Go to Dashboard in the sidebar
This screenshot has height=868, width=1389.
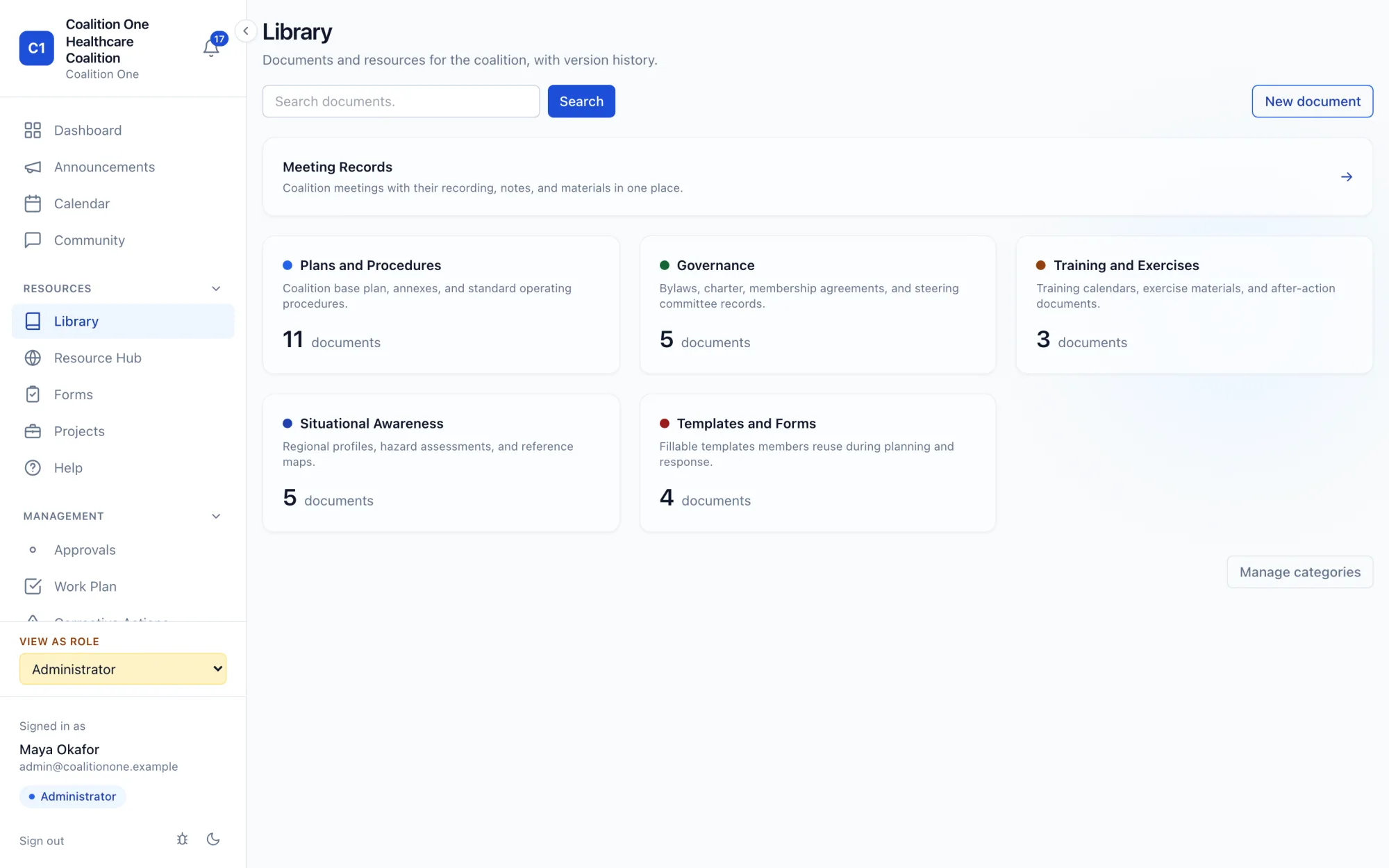pyautogui.click(x=123, y=131)
